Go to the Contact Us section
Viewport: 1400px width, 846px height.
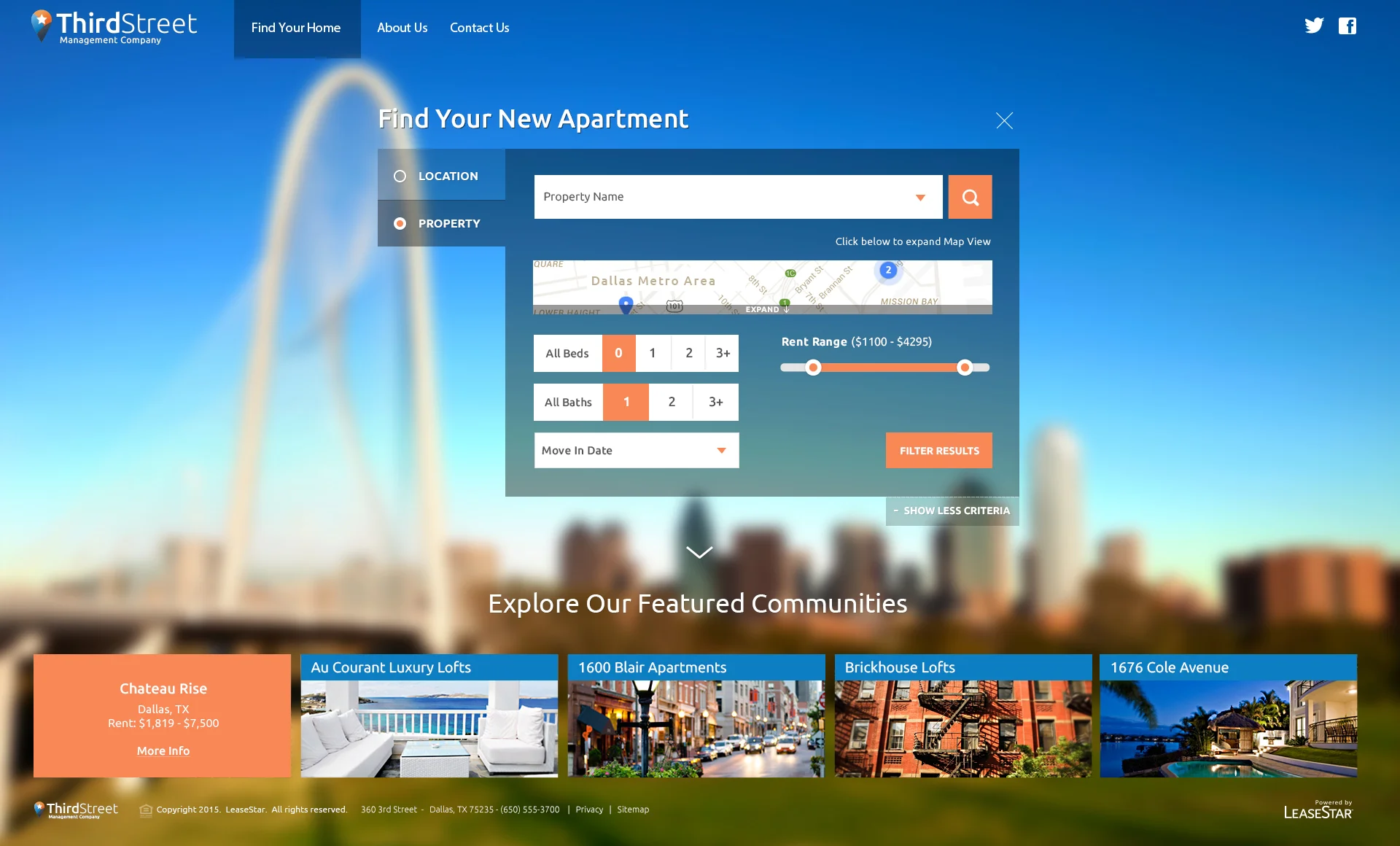point(479,28)
